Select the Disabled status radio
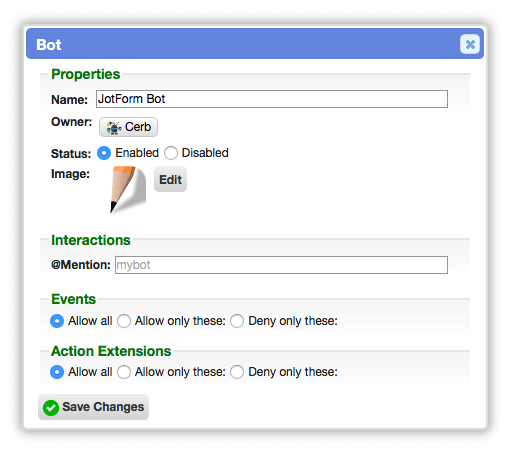508x449 pixels. point(171,153)
